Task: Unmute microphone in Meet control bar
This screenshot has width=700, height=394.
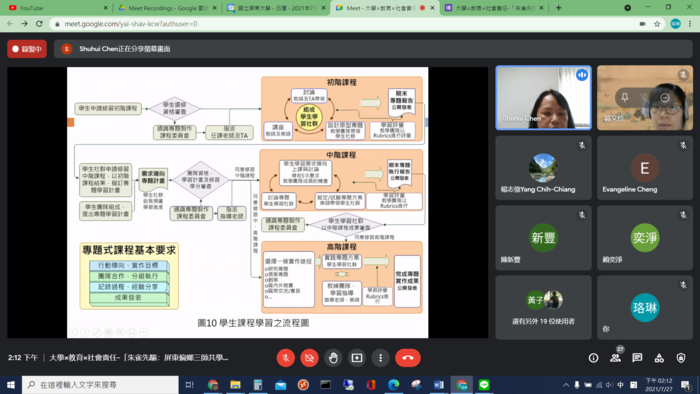Action: pyautogui.click(x=286, y=358)
